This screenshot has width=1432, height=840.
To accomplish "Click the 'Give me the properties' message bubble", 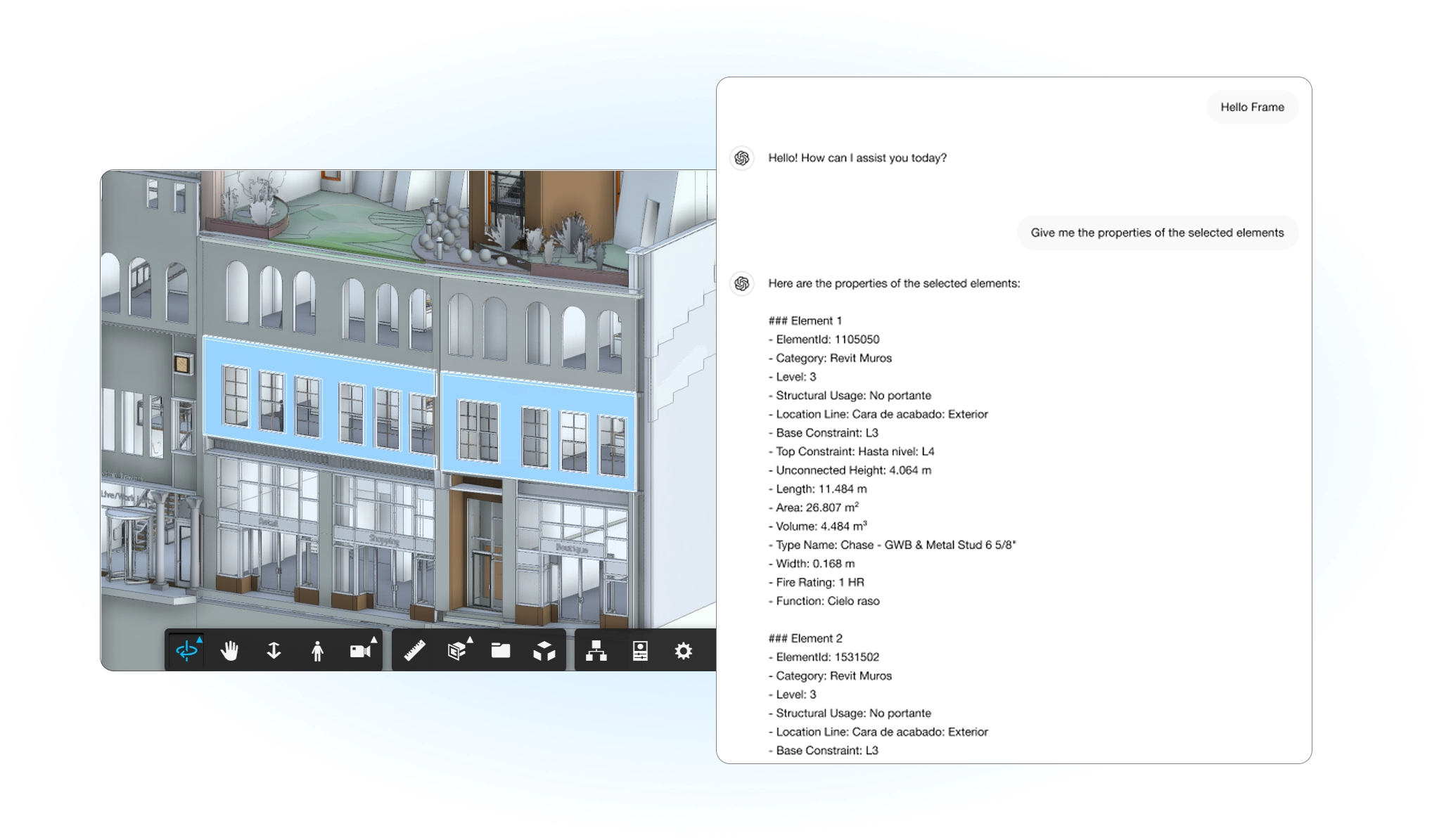I will pyautogui.click(x=1157, y=233).
